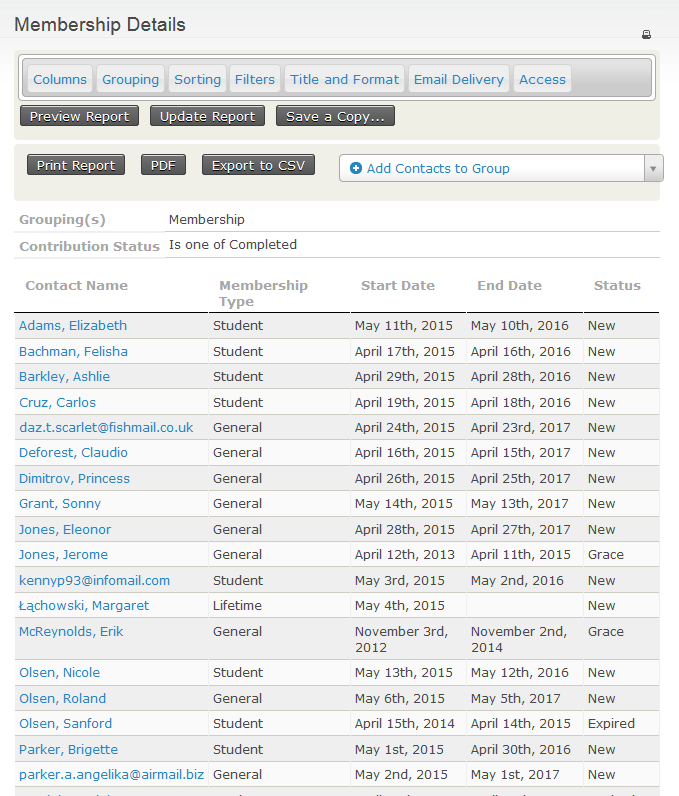
Task: Click the plus icon in Add Contacts
Action: (356, 169)
